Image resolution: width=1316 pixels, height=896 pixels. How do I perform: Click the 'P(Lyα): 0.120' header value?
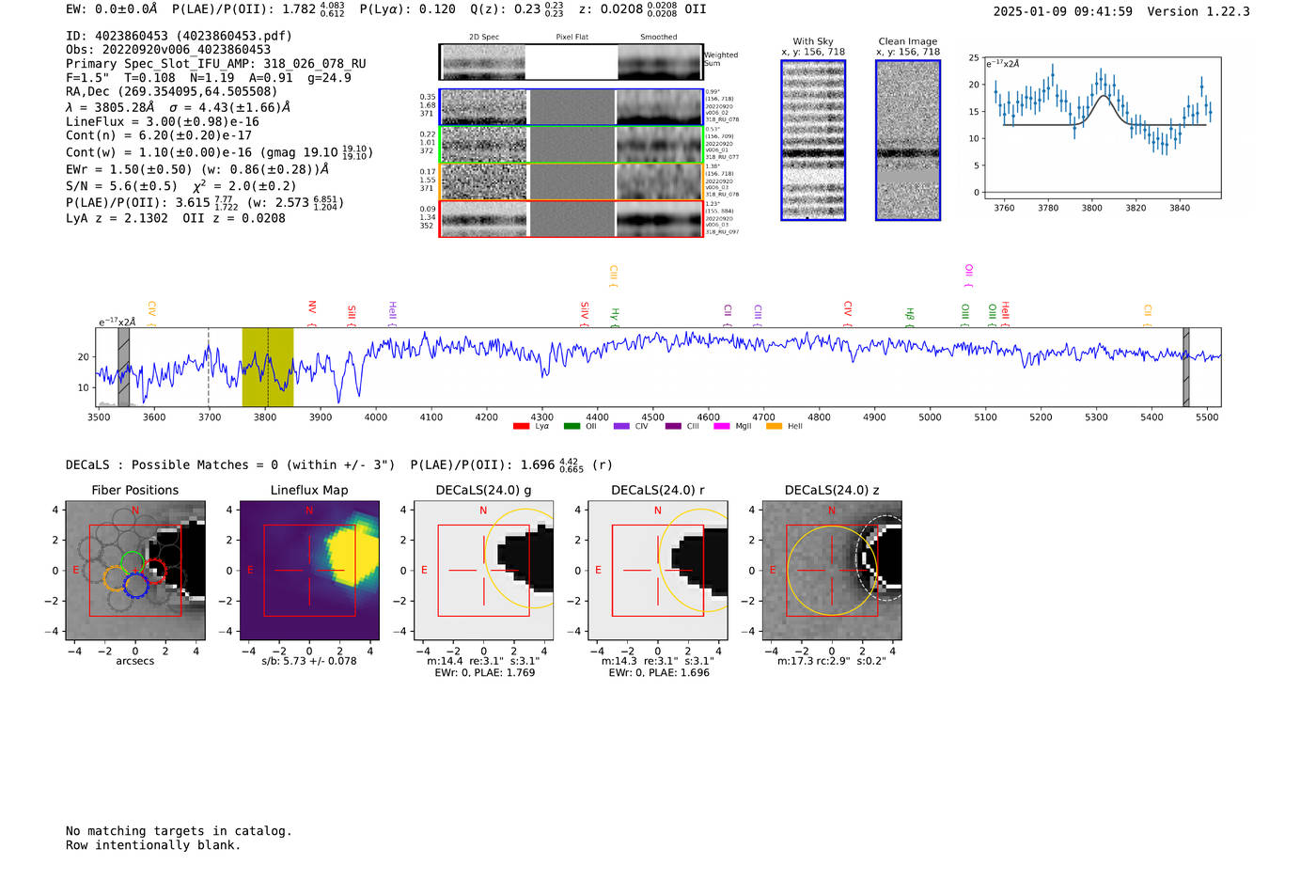(x=408, y=9)
